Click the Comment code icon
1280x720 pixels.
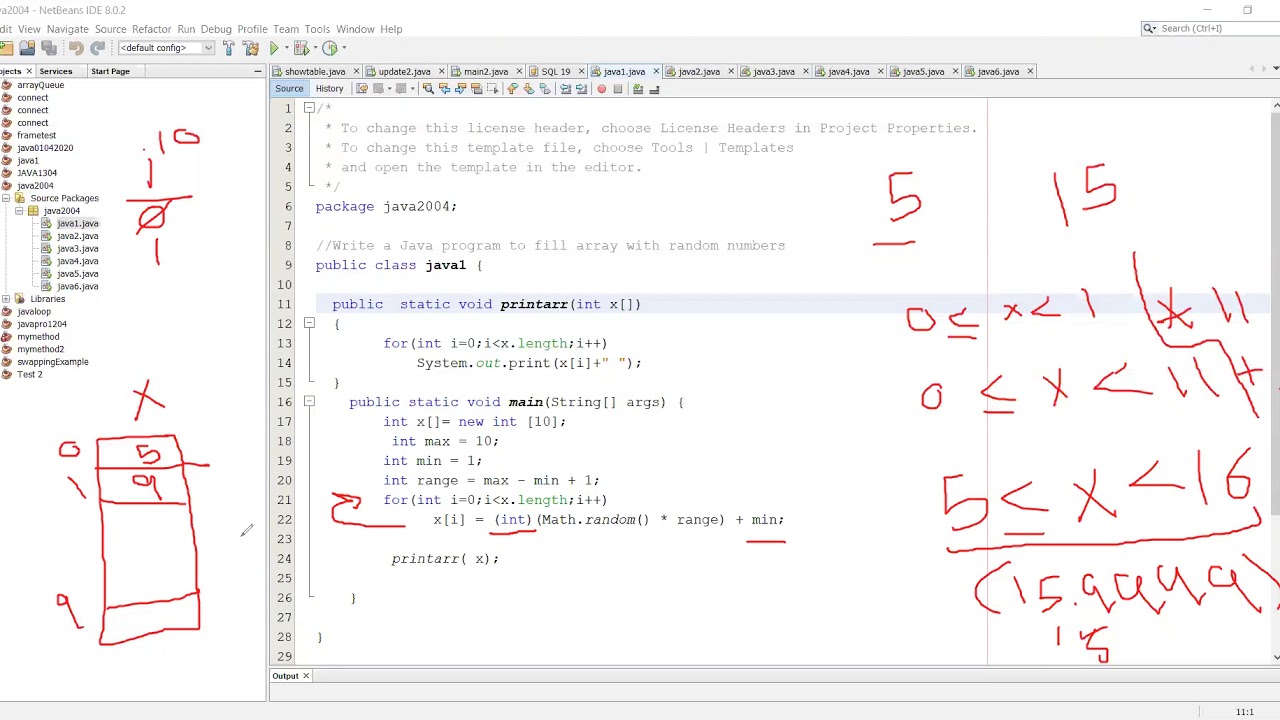[x=638, y=89]
